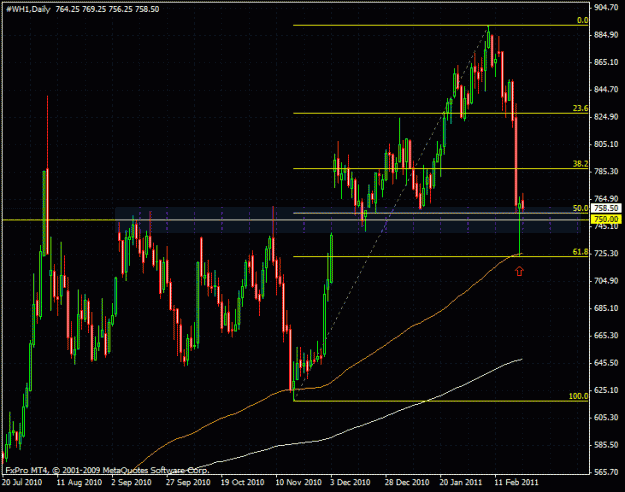Click the FxPro MT4 MetaQuotes copyright text

(107, 470)
